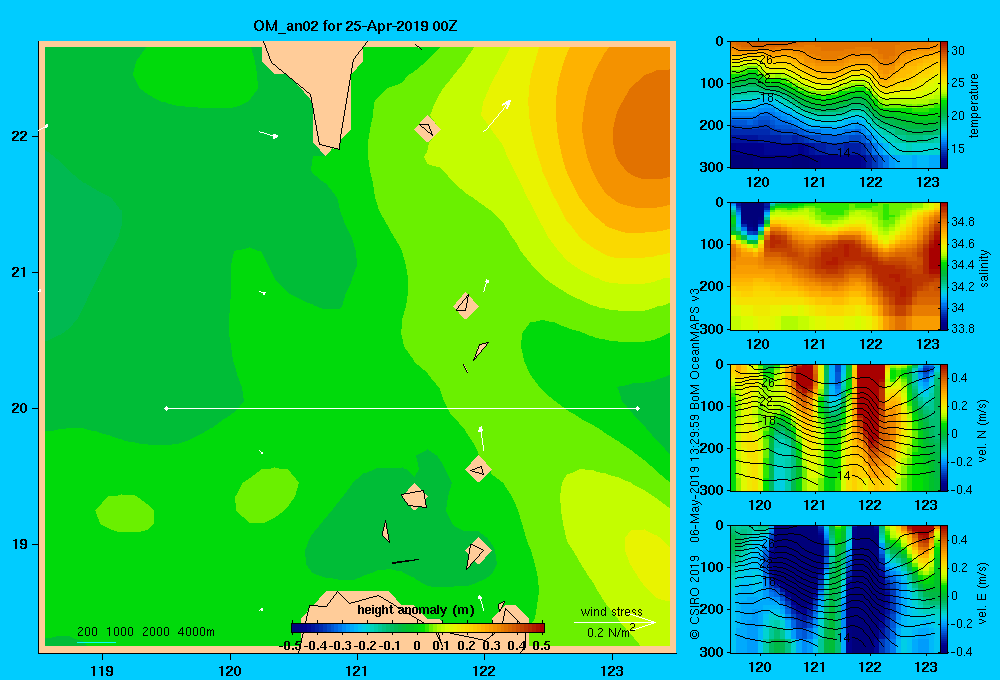The height and width of the screenshot is (680, 1000).
Task: Click the 'temperature' axis label
Action: pos(974,105)
